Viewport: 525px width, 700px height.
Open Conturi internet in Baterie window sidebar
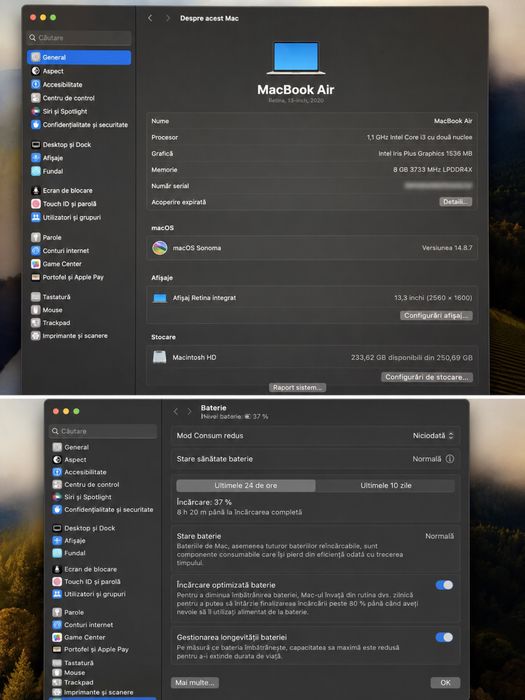83,625
